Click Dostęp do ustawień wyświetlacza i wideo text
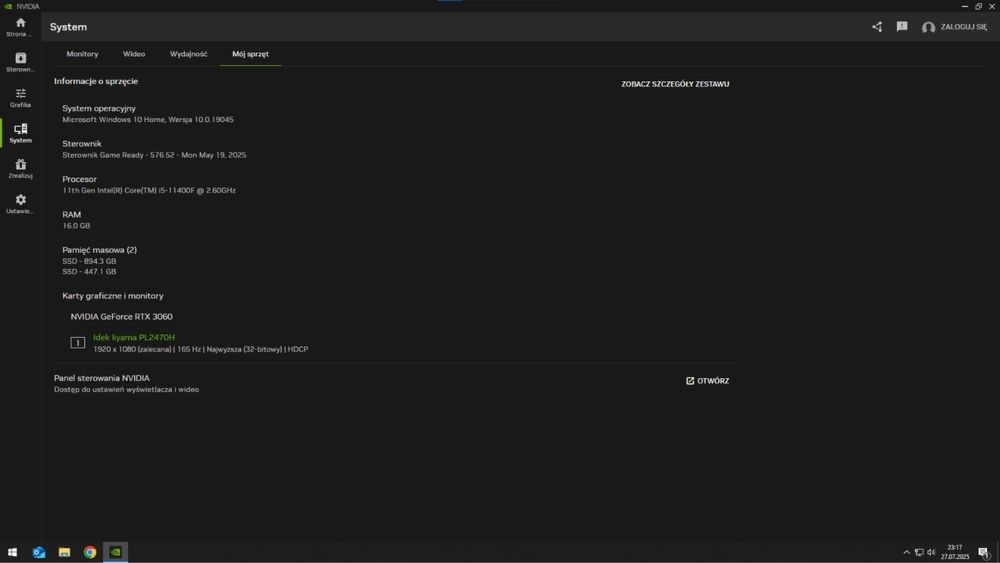 tap(126, 390)
